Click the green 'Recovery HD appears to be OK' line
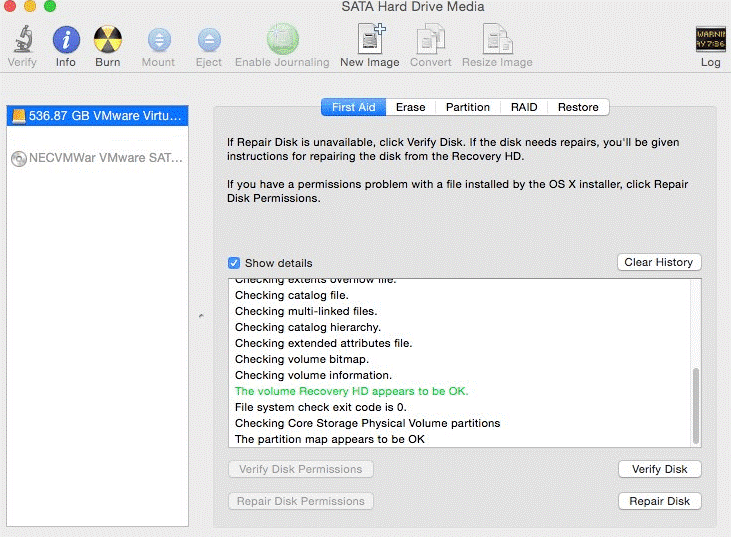This screenshot has height=537, width=731. [x=352, y=391]
